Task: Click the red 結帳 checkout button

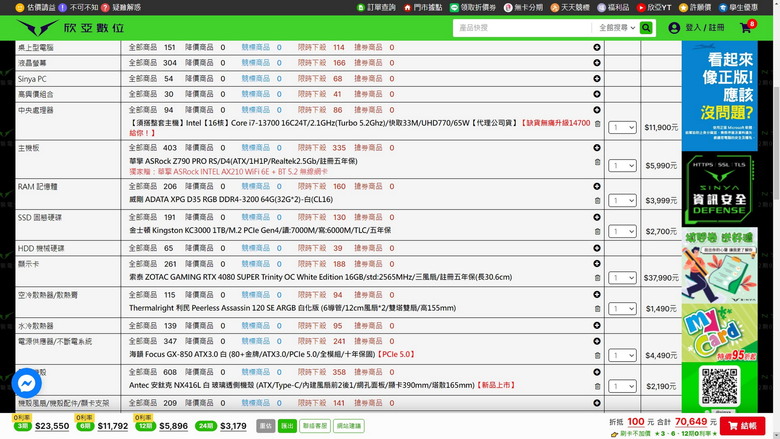Action: coord(742,426)
